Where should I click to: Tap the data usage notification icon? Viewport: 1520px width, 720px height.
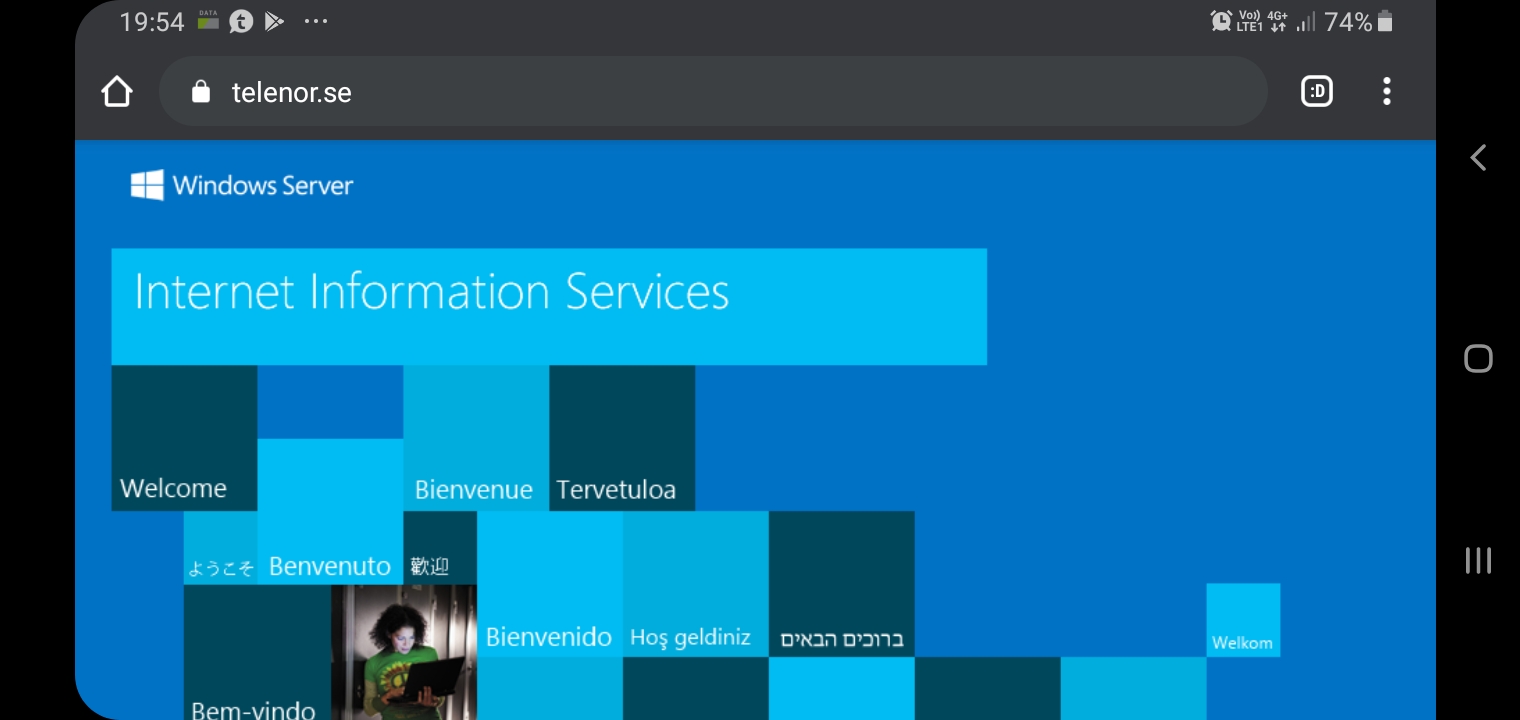208,20
